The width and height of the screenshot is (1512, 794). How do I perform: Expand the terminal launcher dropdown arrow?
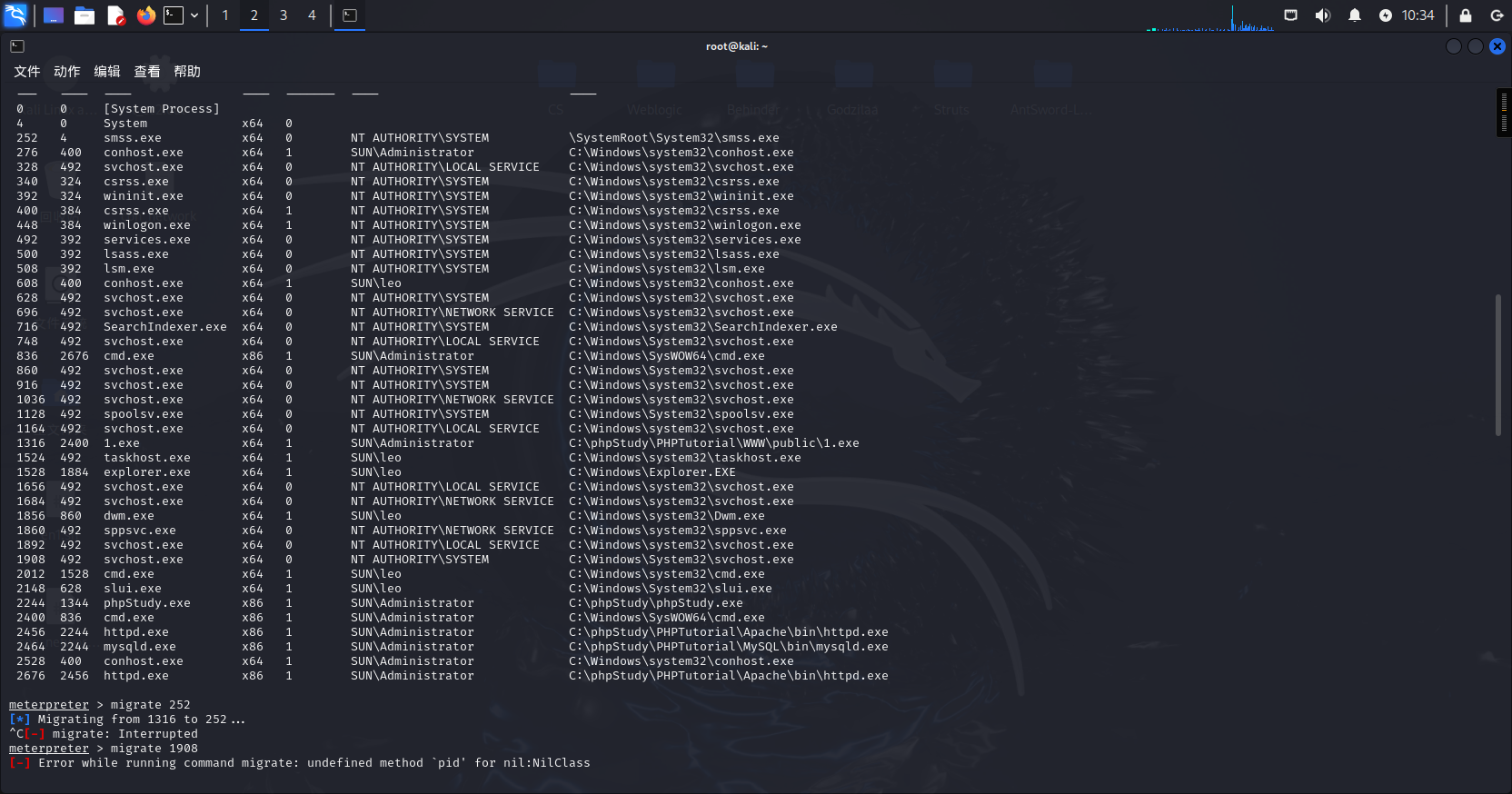[x=194, y=15]
